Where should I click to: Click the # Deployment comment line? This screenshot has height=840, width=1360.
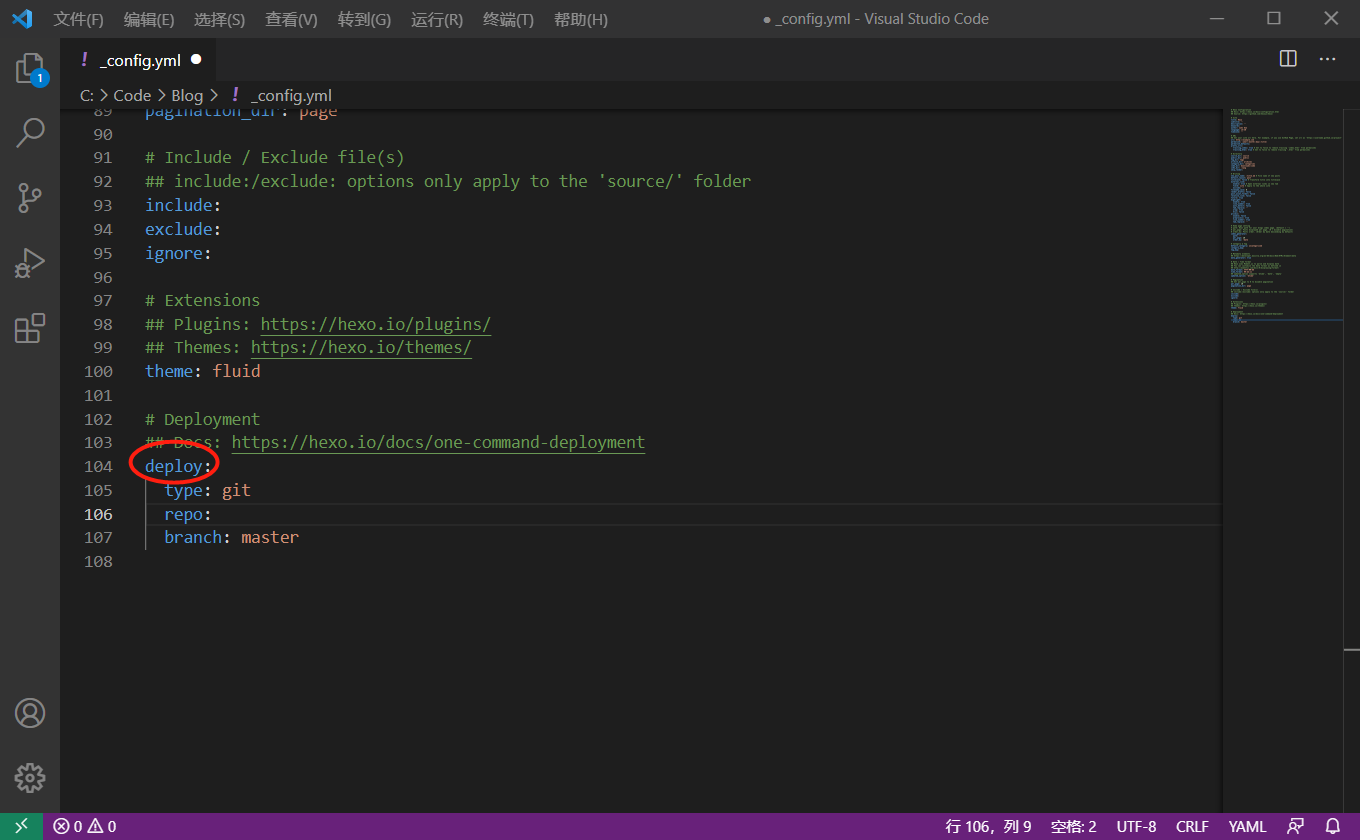[203, 419]
